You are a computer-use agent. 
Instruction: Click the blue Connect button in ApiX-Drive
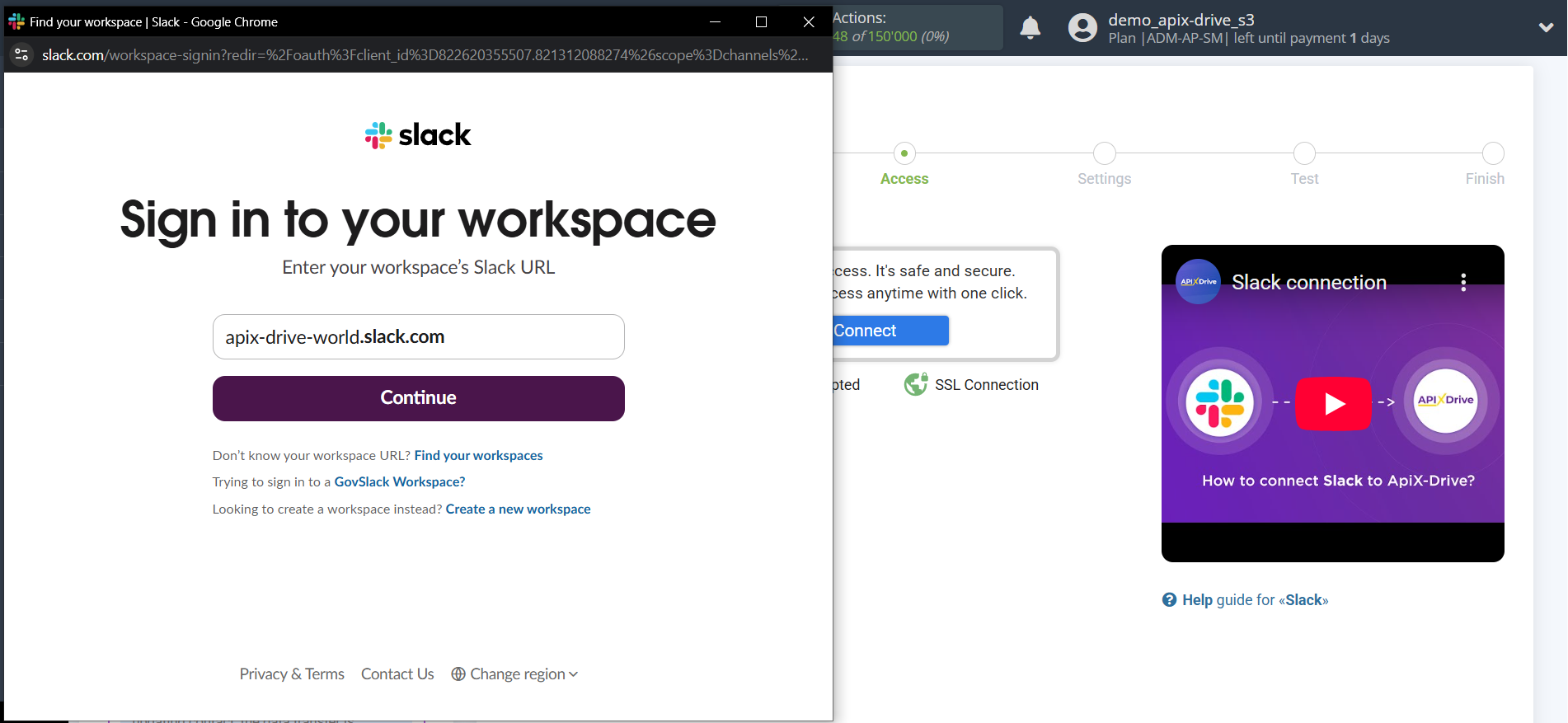tap(890, 331)
